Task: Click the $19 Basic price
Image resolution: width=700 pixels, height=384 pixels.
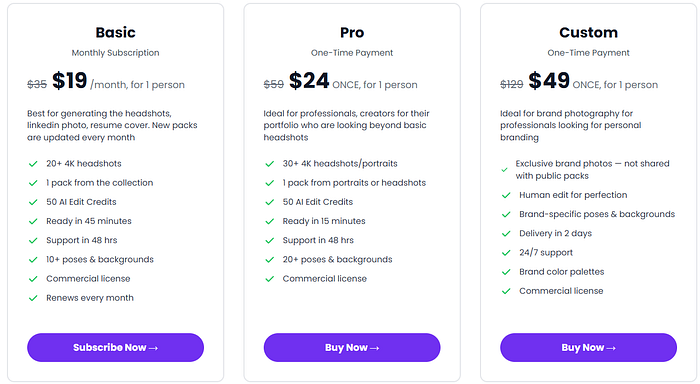Action: (x=70, y=81)
